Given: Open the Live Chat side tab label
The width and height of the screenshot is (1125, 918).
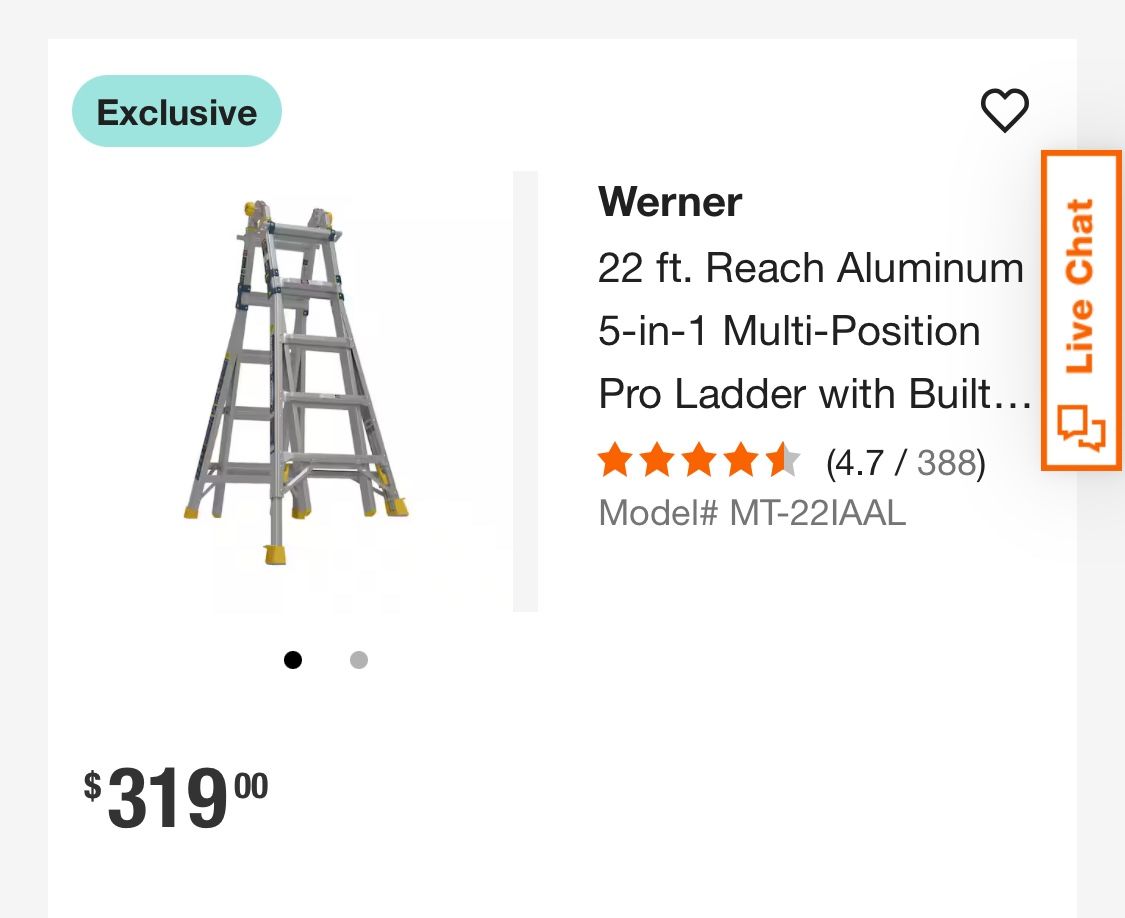Looking at the screenshot, I should (1080, 287).
